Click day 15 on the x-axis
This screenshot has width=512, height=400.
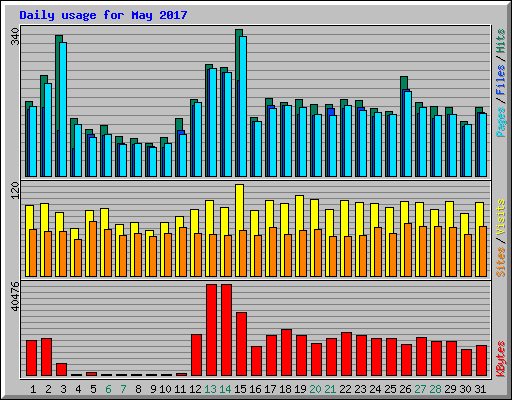[240, 389]
